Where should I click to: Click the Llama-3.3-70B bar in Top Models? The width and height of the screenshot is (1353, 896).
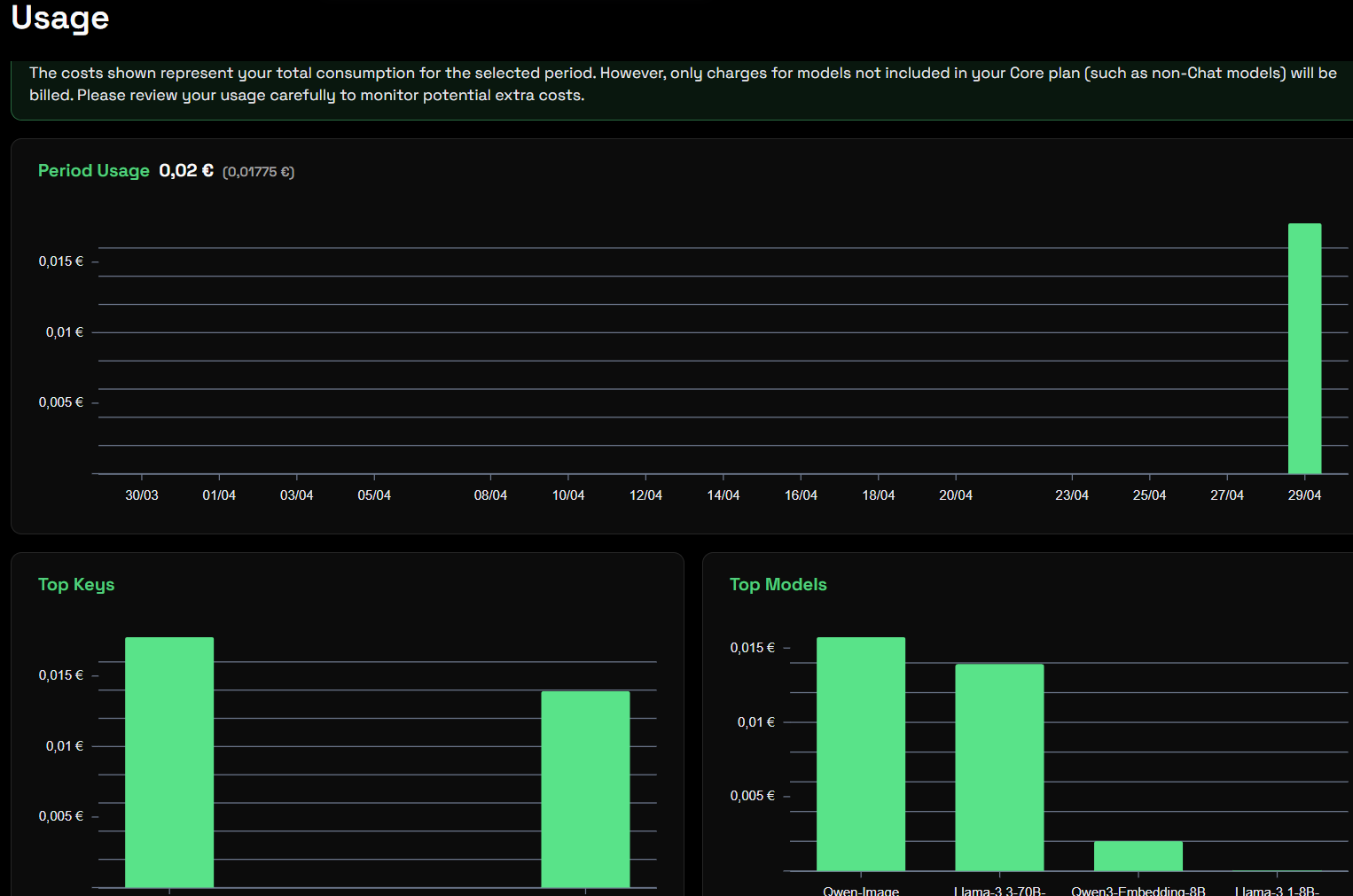coord(999,767)
